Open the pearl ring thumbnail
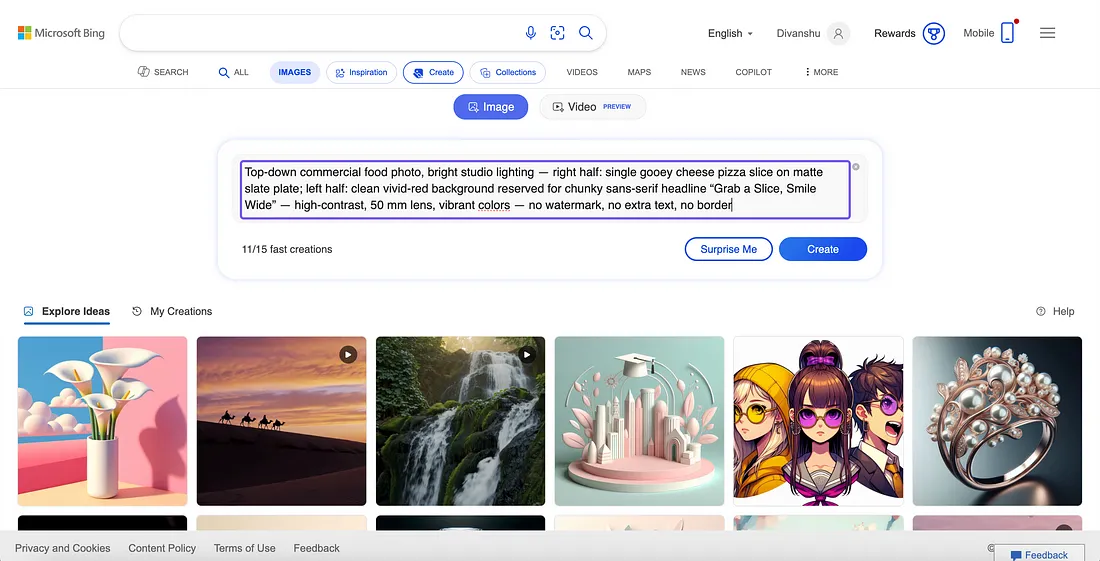 coord(997,421)
